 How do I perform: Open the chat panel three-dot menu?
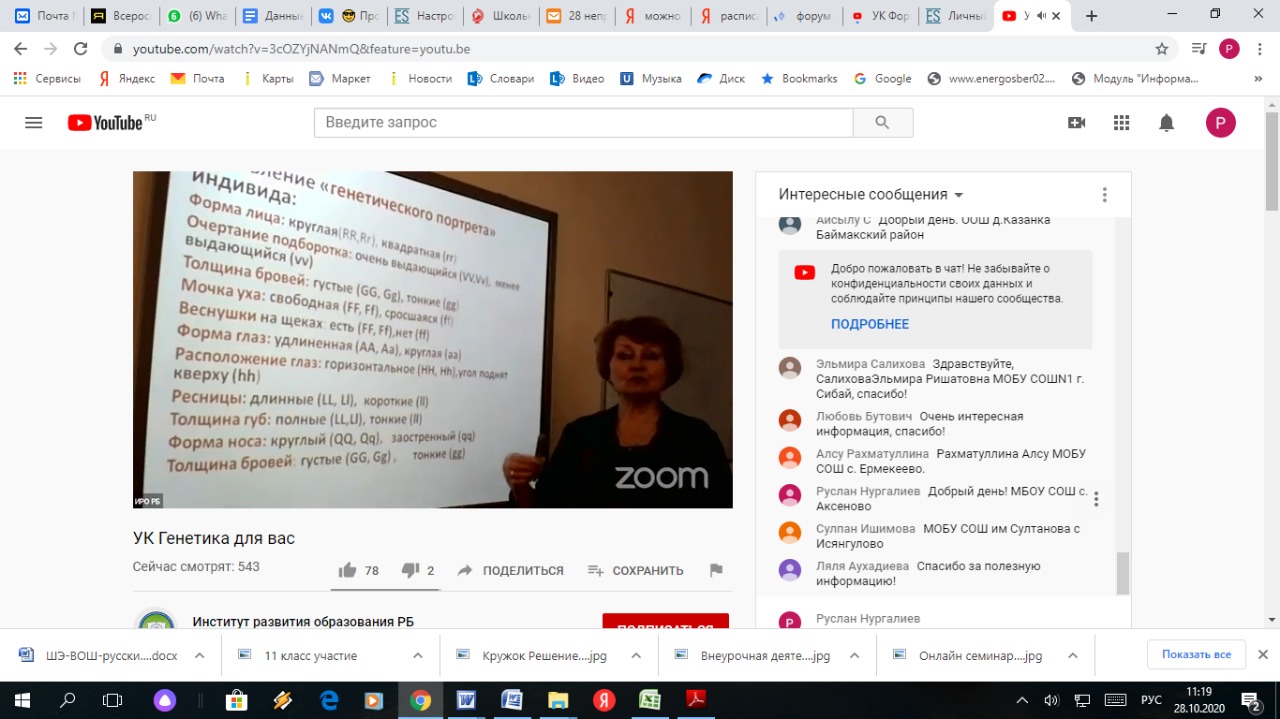1104,195
